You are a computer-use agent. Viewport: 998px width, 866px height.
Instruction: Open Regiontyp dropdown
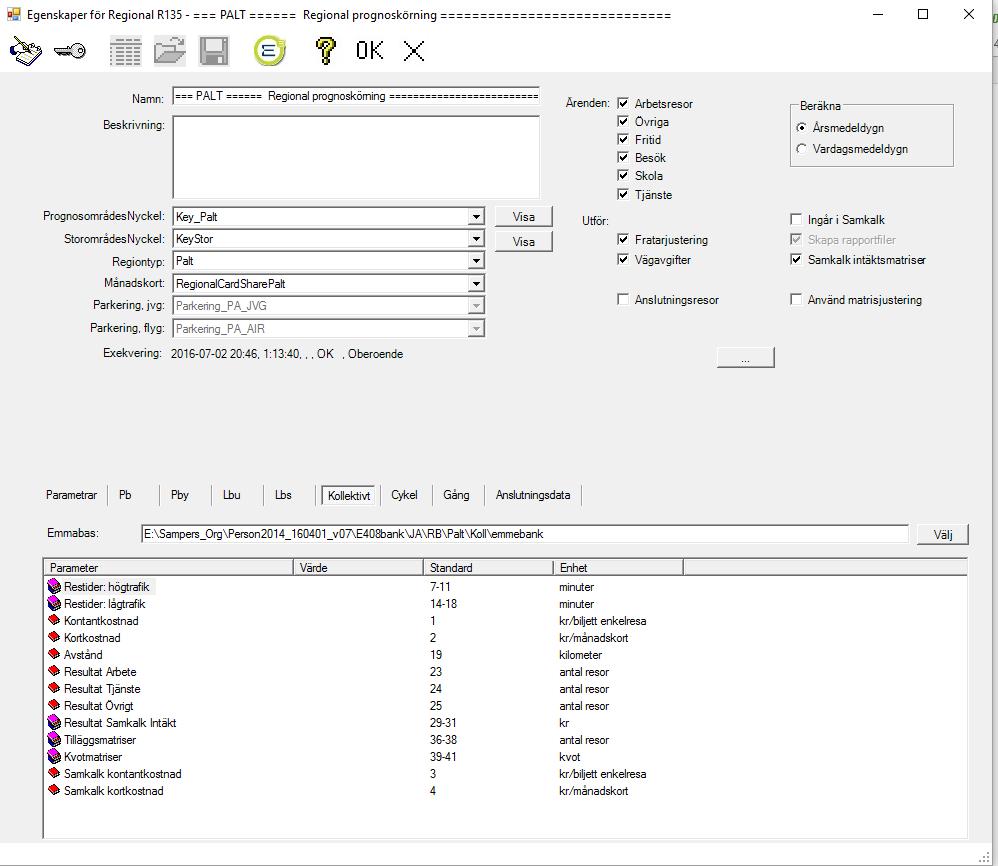tap(475, 261)
